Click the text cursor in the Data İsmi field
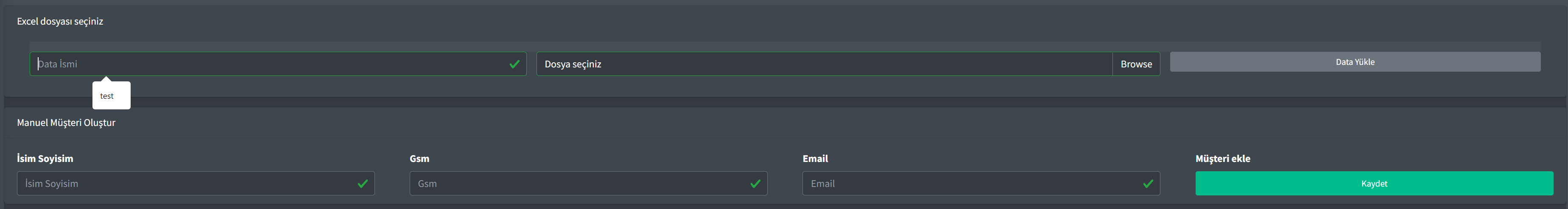Image resolution: width=1568 pixels, height=209 pixels. click(38, 64)
